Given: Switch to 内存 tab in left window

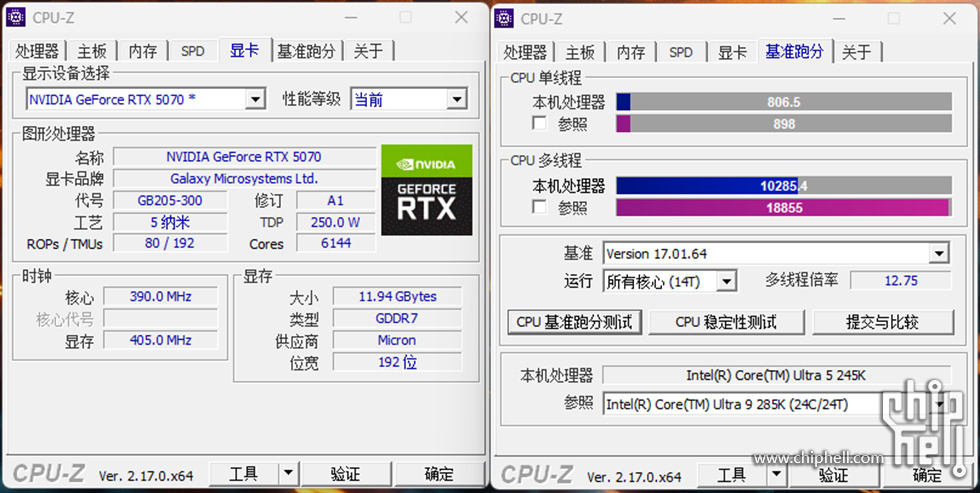Looking at the screenshot, I should click(143, 51).
